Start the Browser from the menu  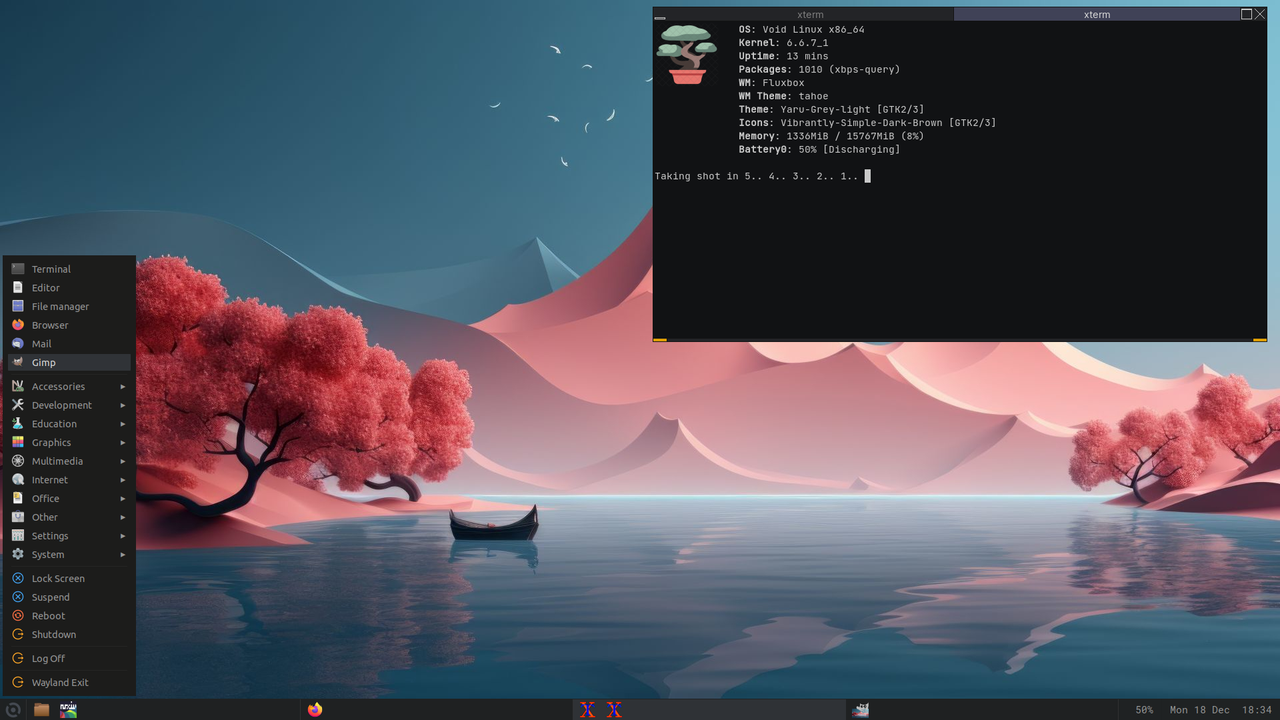pos(69,325)
